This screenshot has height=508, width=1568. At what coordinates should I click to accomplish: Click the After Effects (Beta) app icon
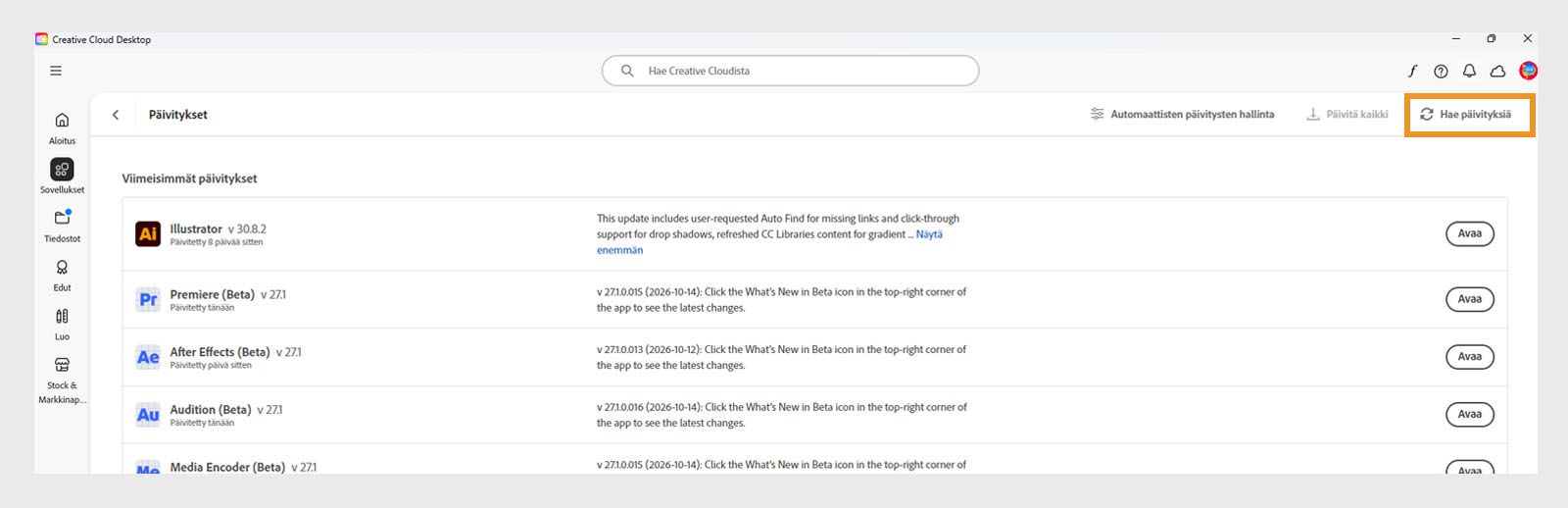pyautogui.click(x=148, y=357)
